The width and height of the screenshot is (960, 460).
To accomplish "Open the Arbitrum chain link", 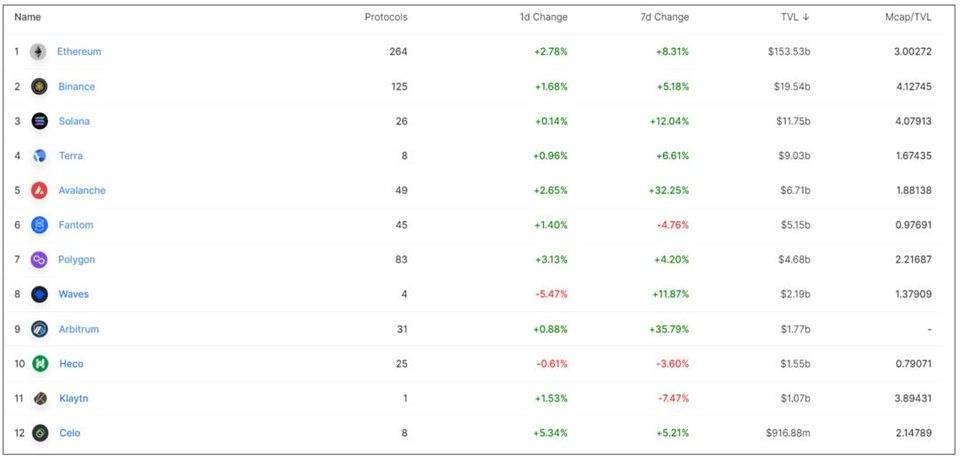I will pyautogui.click(x=78, y=329).
